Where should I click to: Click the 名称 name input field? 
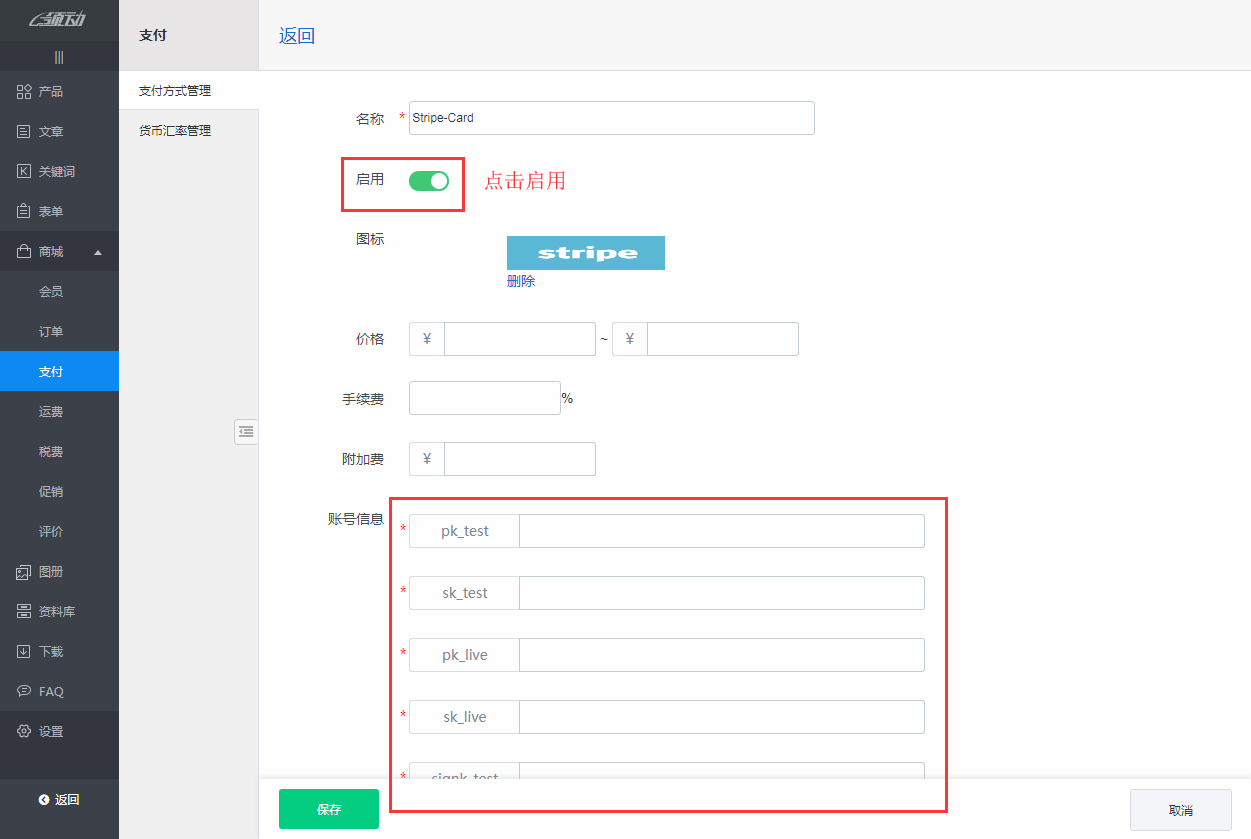click(611, 117)
